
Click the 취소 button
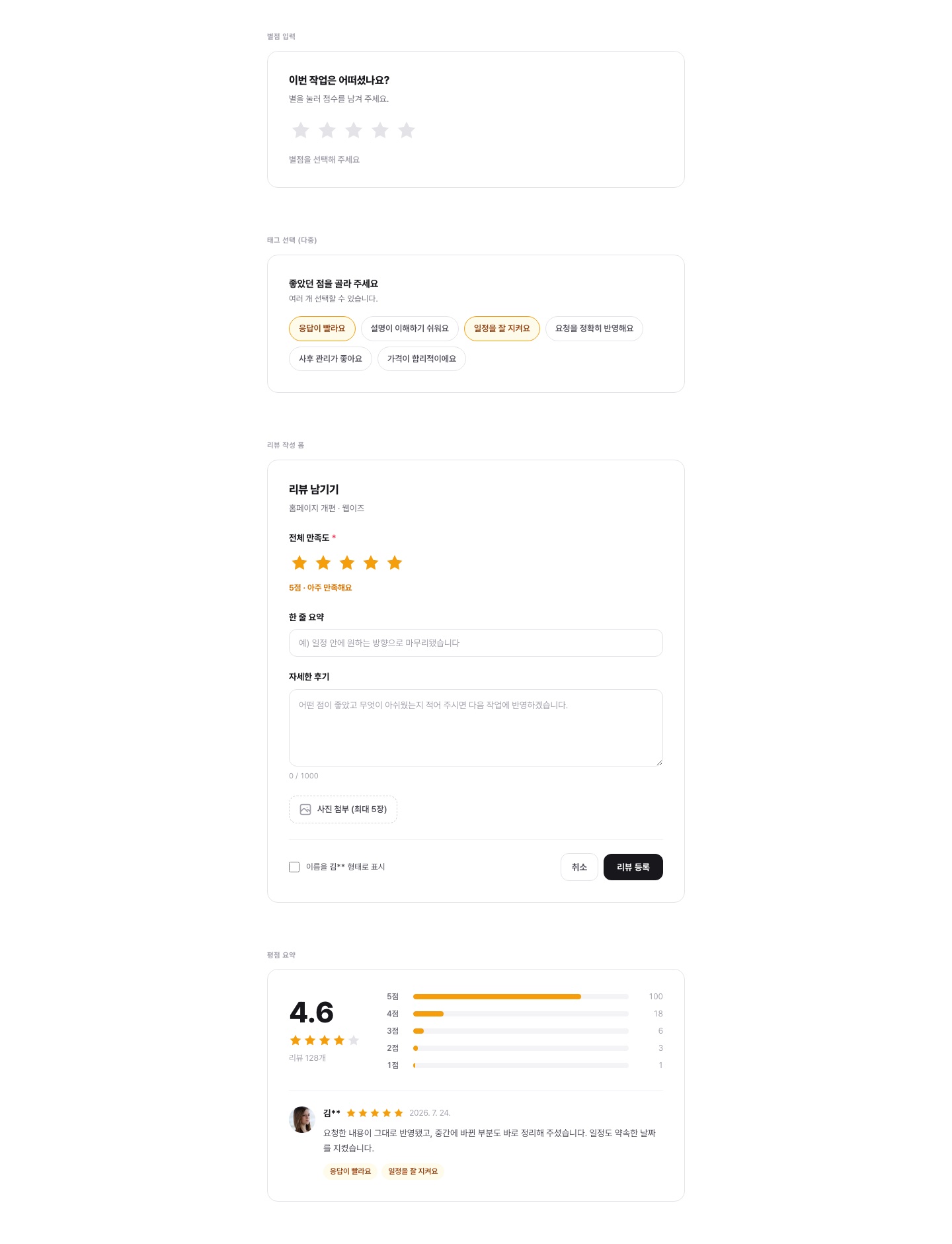579,867
